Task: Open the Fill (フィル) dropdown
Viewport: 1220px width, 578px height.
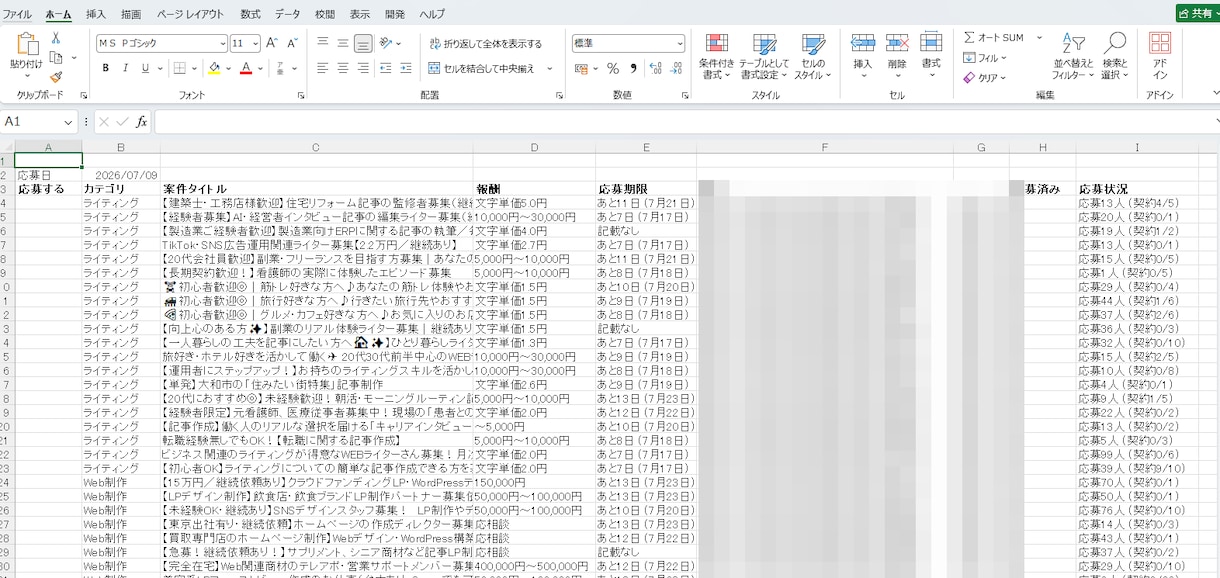Action: [985, 57]
